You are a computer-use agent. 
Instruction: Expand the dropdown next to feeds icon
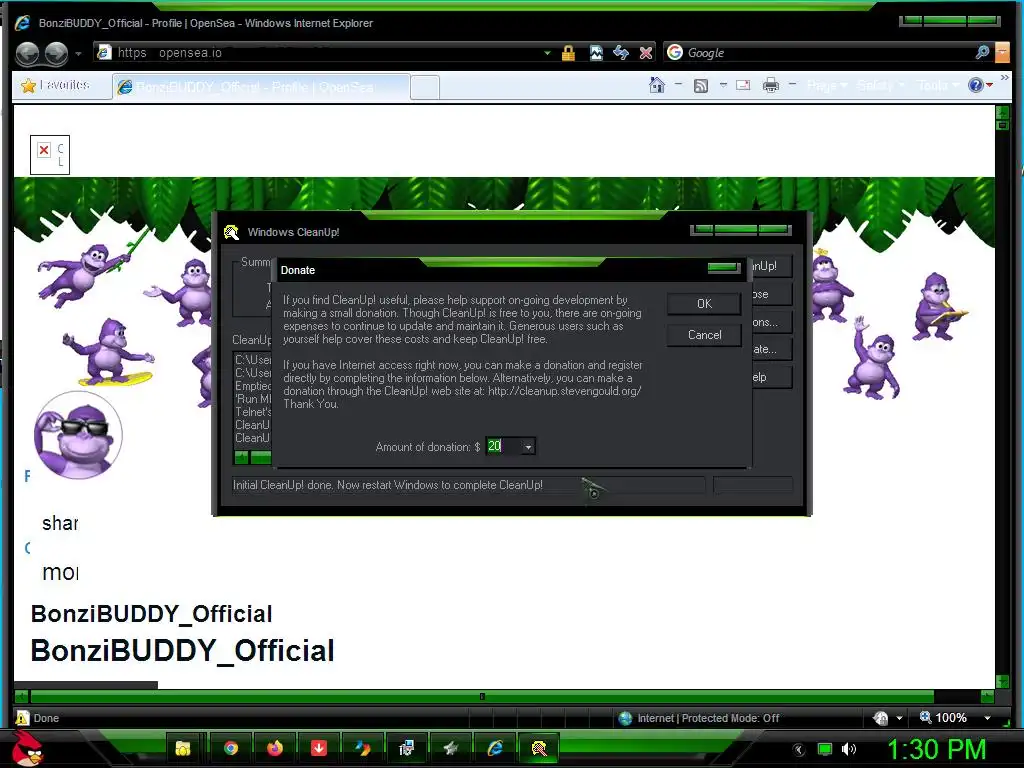coord(723,85)
